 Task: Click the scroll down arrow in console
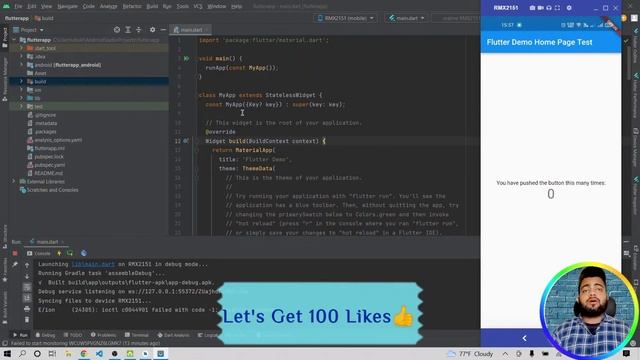point(27,276)
